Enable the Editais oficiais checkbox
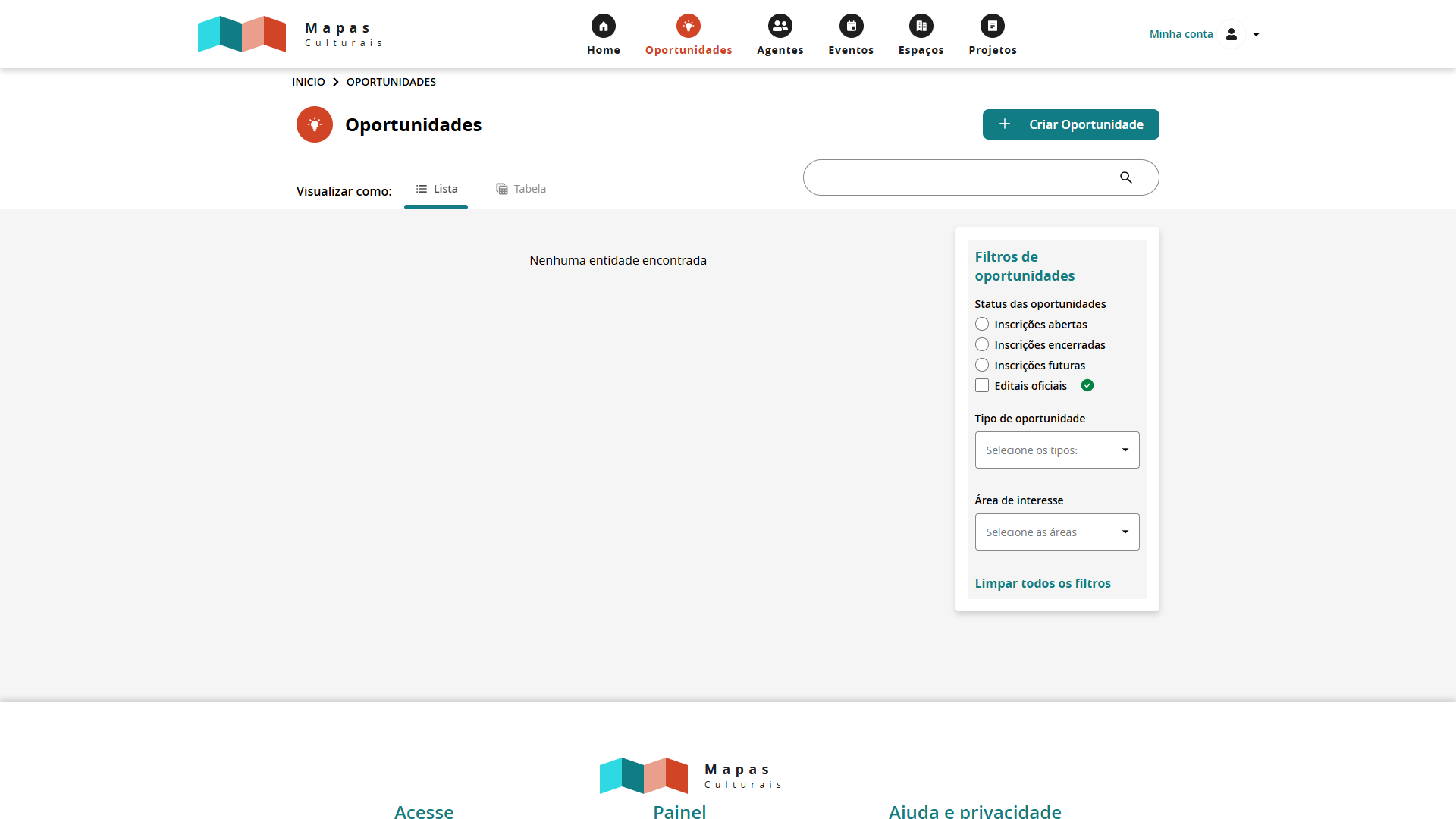The width and height of the screenshot is (1456, 819). (981, 385)
